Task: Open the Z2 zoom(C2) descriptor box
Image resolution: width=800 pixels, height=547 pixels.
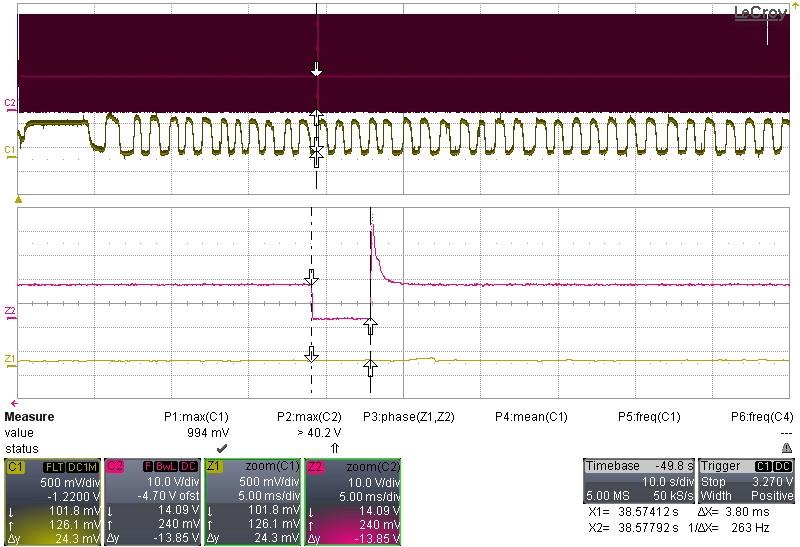Action: click(x=353, y=502)
